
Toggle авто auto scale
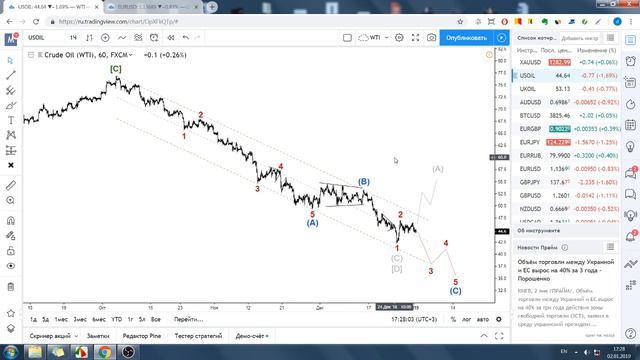tap(482, 319)
